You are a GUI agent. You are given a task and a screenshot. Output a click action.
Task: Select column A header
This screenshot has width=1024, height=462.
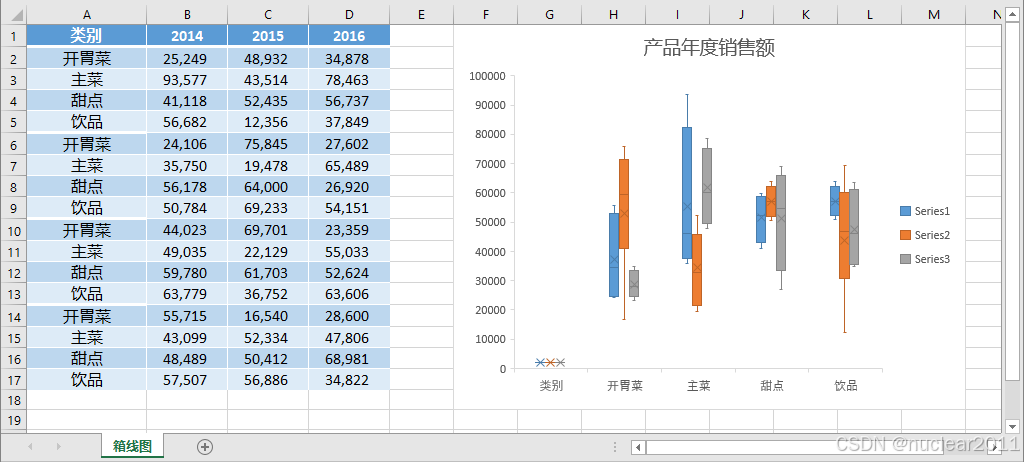point(87,14)
